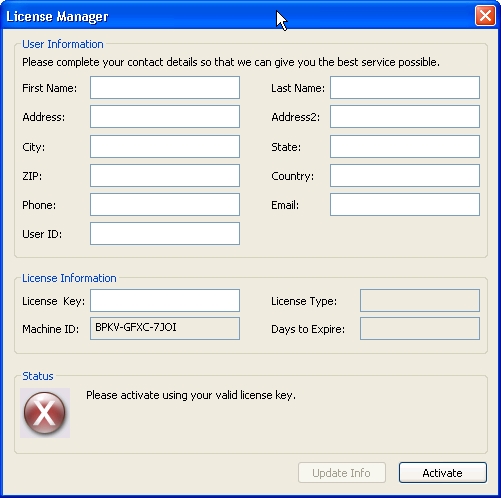
Task: Focus the Address2 text box
Action: (x=405, y=117)
